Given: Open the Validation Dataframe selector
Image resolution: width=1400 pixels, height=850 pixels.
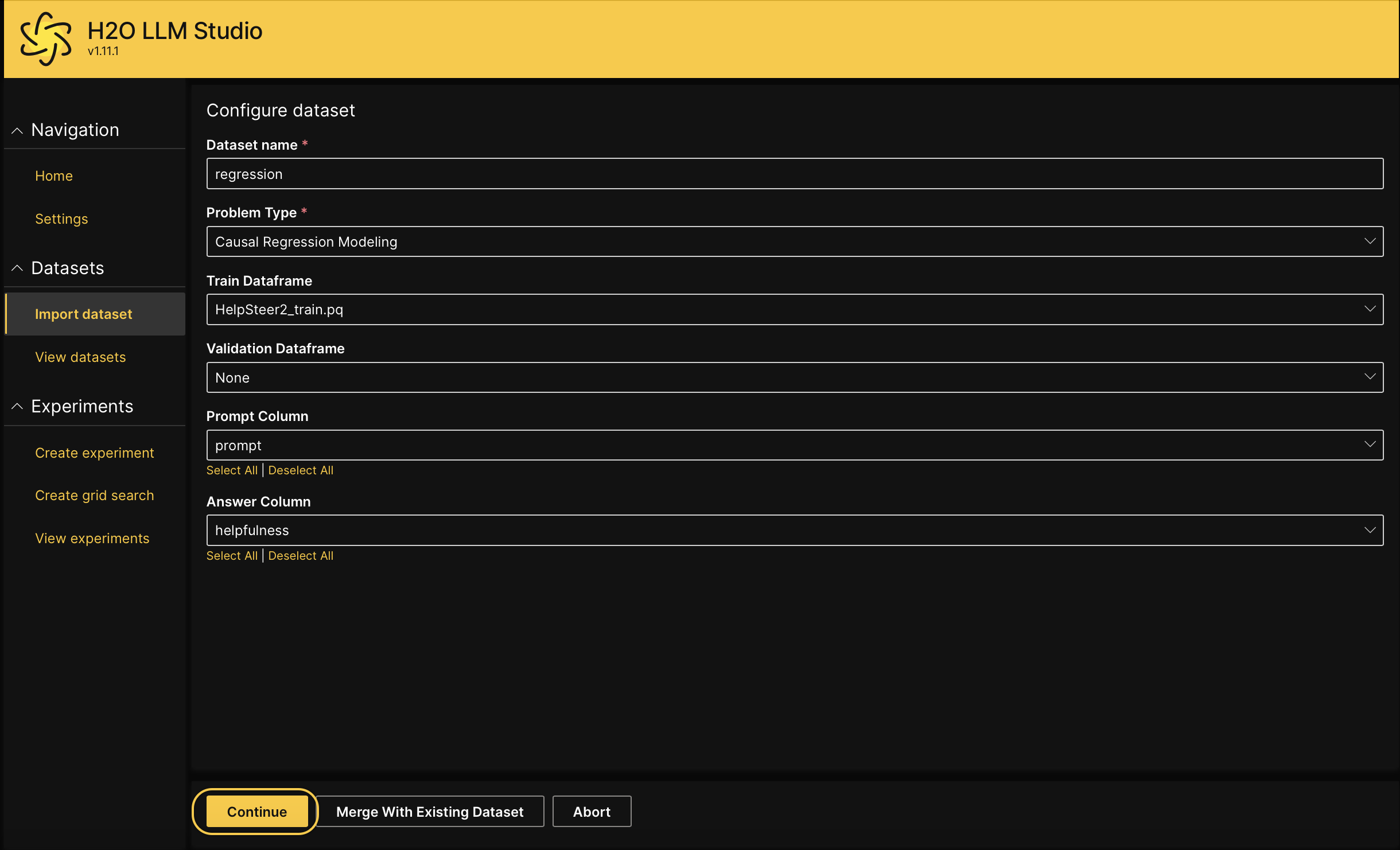Looking at the screenshot, I should click(x=795, y=377).
